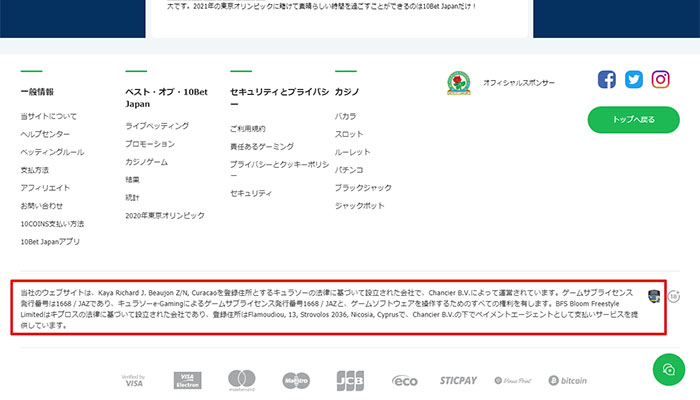Image resolution: width=700 pixels, height=400 pixels.
Task: Open お問い合わせ link
Action: (x=42, y=206)
